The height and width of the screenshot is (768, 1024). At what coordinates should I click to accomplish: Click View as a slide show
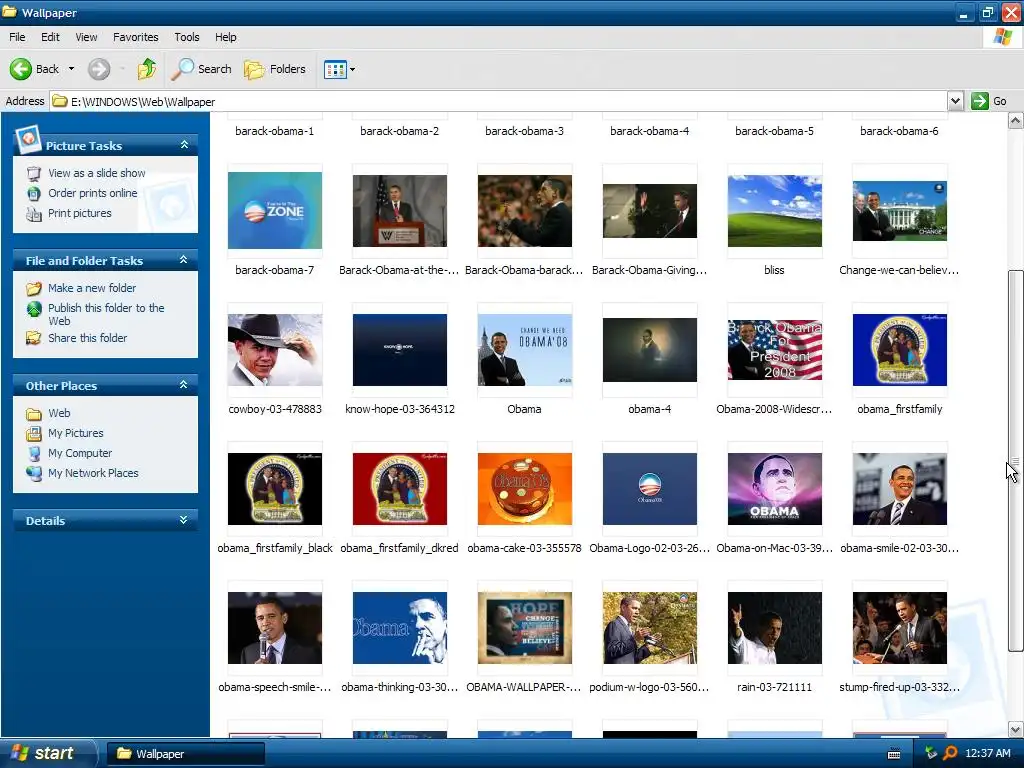tap(97, 173)
